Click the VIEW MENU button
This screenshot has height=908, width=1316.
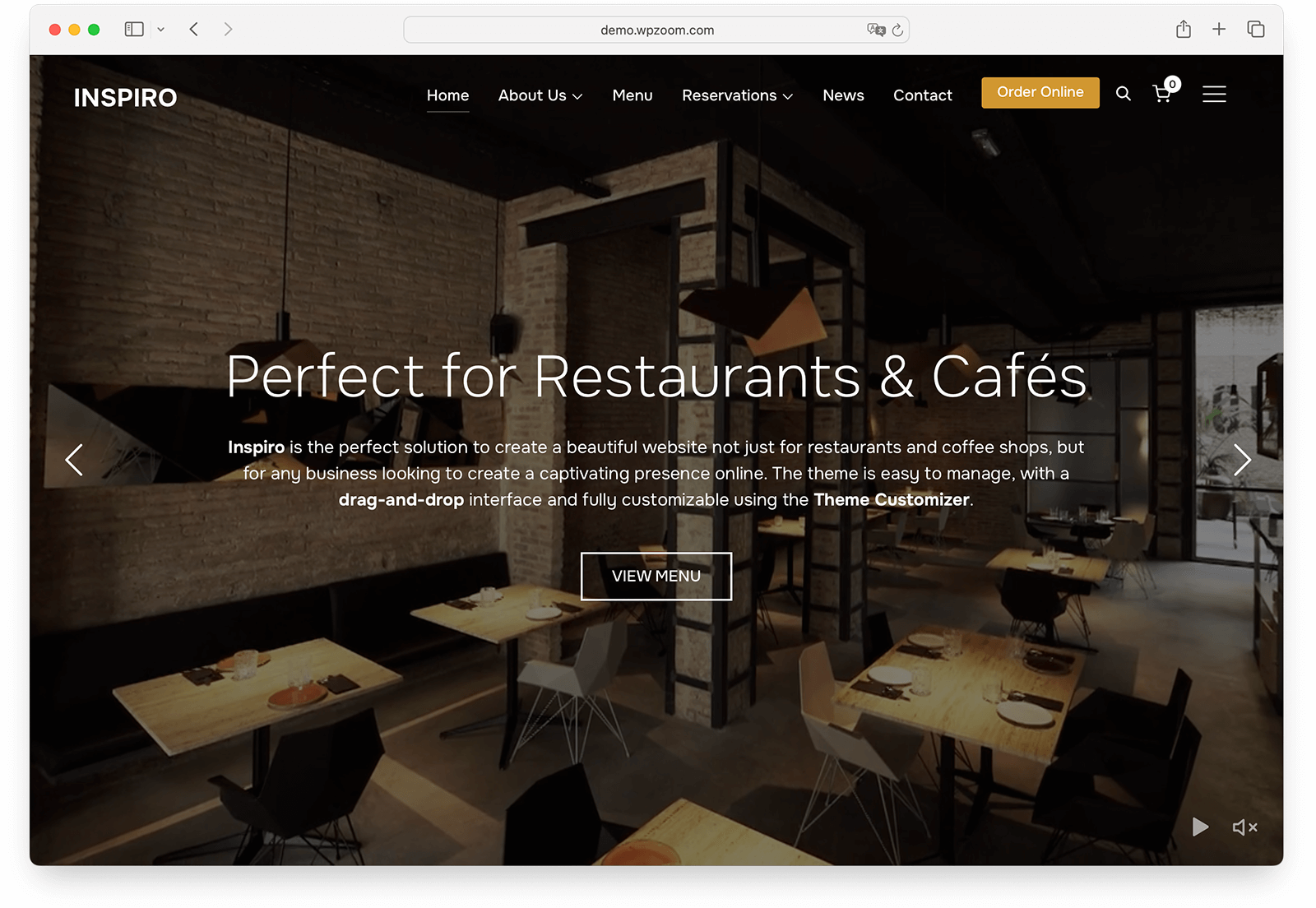coord(656,577)
